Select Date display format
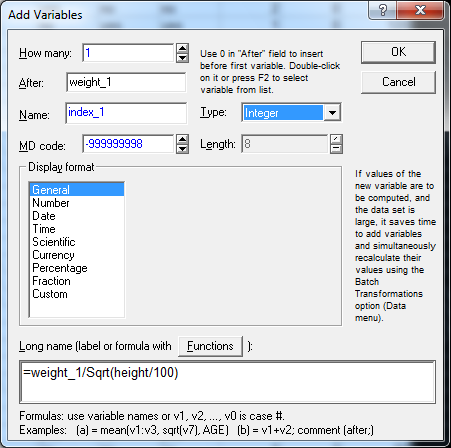The width and height of the screenshot is (451, 448). pos(77,216)
